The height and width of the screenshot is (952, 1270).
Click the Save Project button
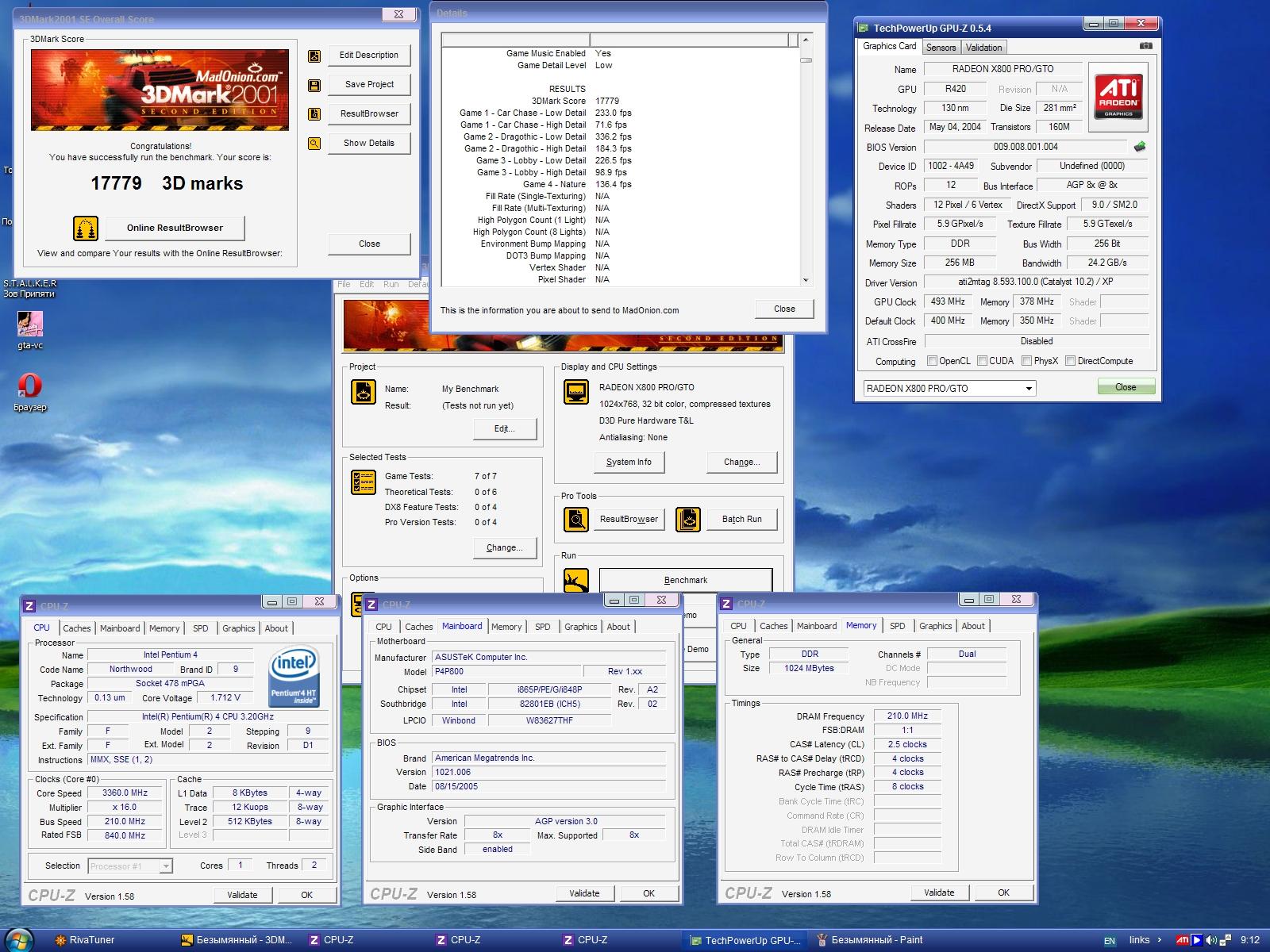coord(369,85)
